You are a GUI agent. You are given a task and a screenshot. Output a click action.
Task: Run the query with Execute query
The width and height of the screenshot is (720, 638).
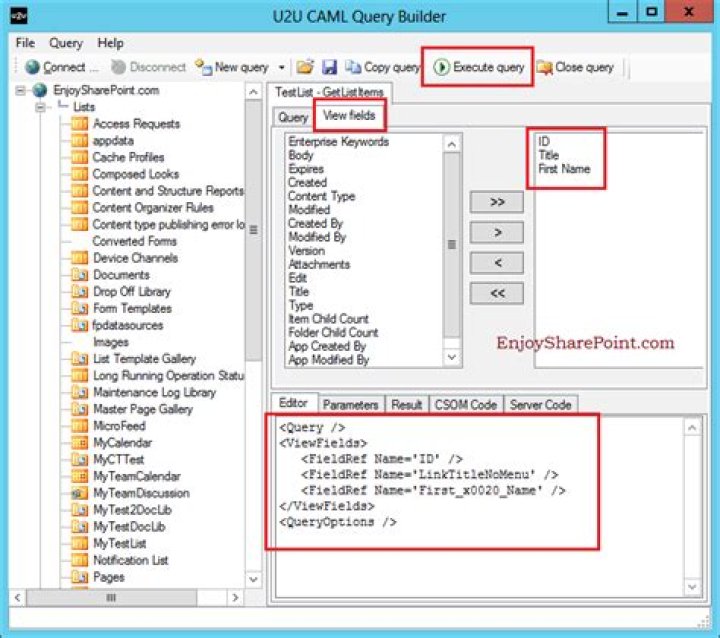point(478,67)
